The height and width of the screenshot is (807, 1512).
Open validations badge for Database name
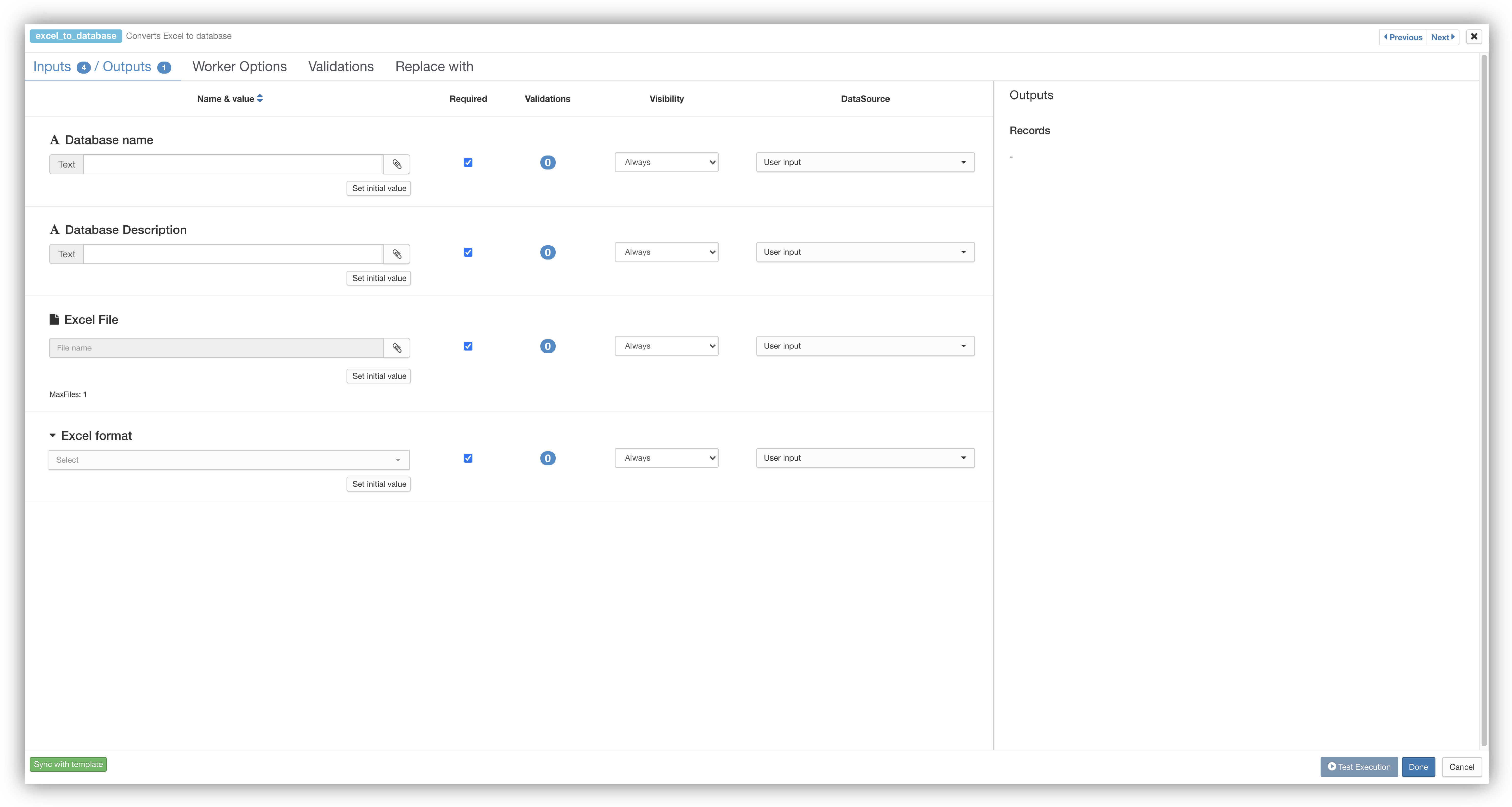point(548,162)
